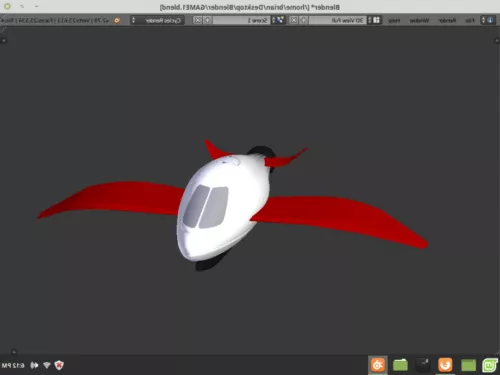Open the File menu

(x=469, y=21)
